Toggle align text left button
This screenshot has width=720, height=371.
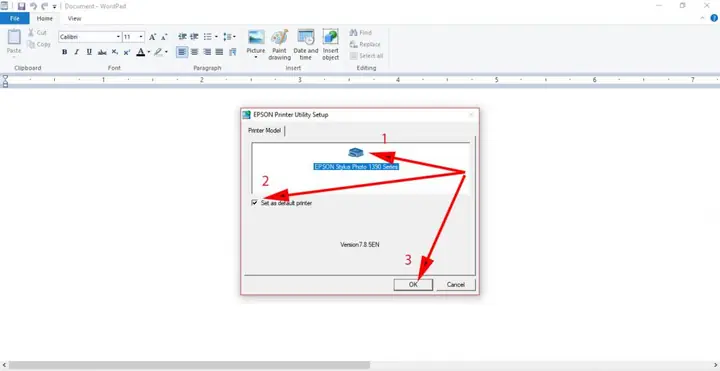click(182, 52)
